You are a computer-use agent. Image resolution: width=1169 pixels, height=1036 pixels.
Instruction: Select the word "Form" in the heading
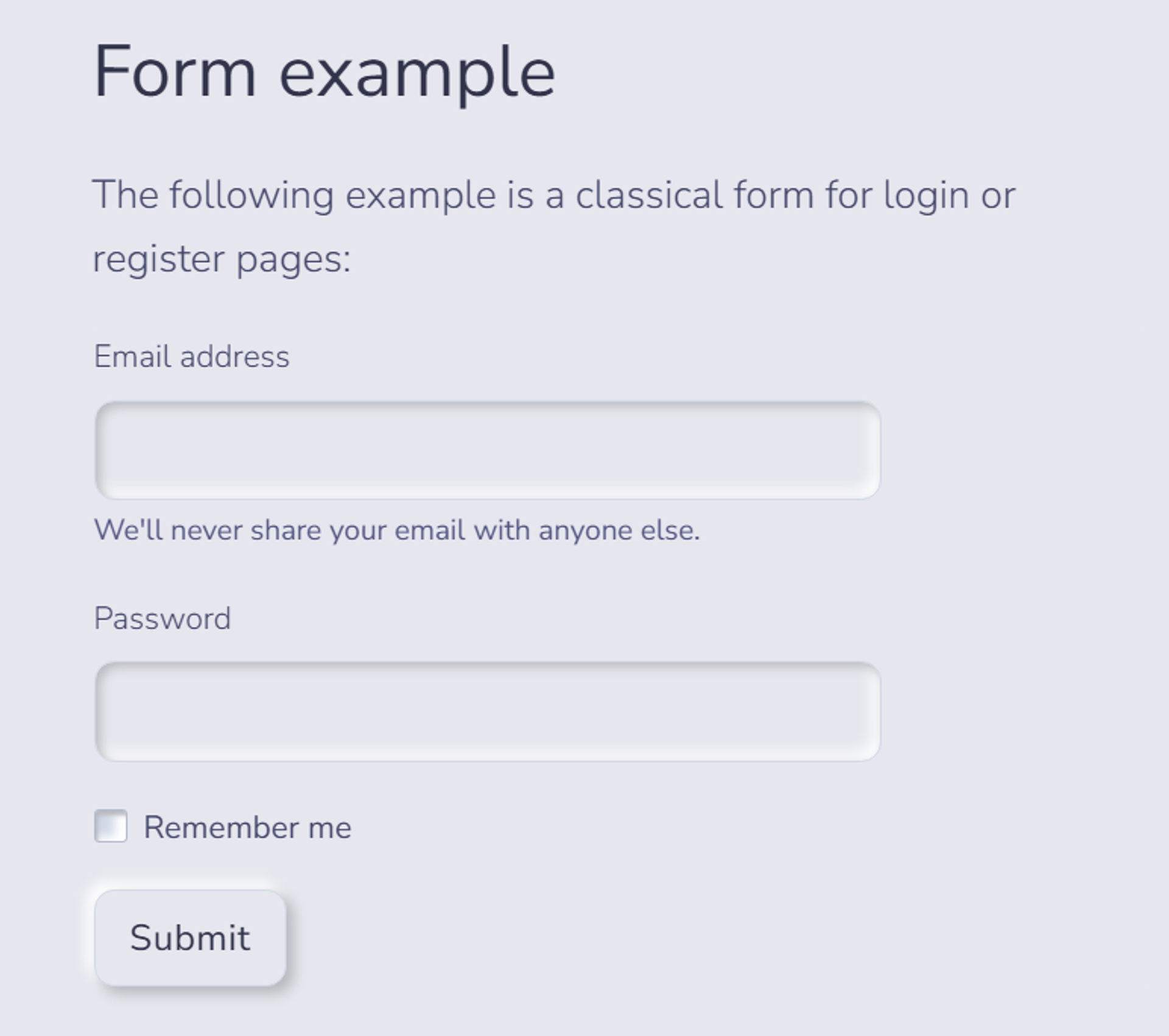175,71
